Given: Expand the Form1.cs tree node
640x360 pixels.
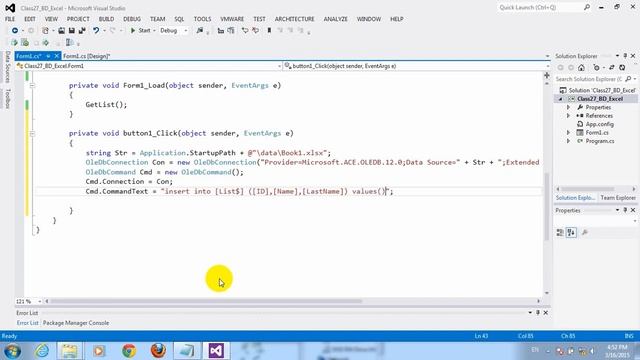Looking at the screenshot, I should tap(568, 133).
